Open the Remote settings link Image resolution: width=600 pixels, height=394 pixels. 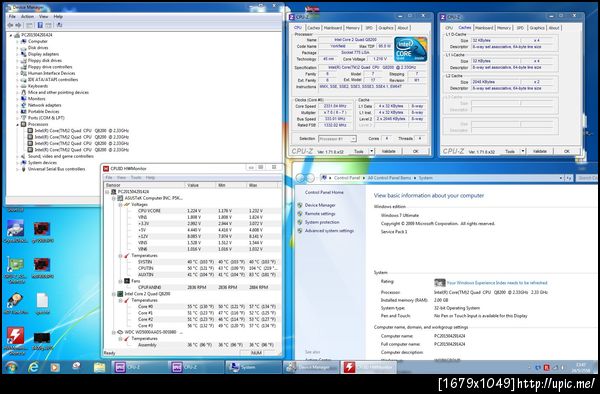click(320, 214)
